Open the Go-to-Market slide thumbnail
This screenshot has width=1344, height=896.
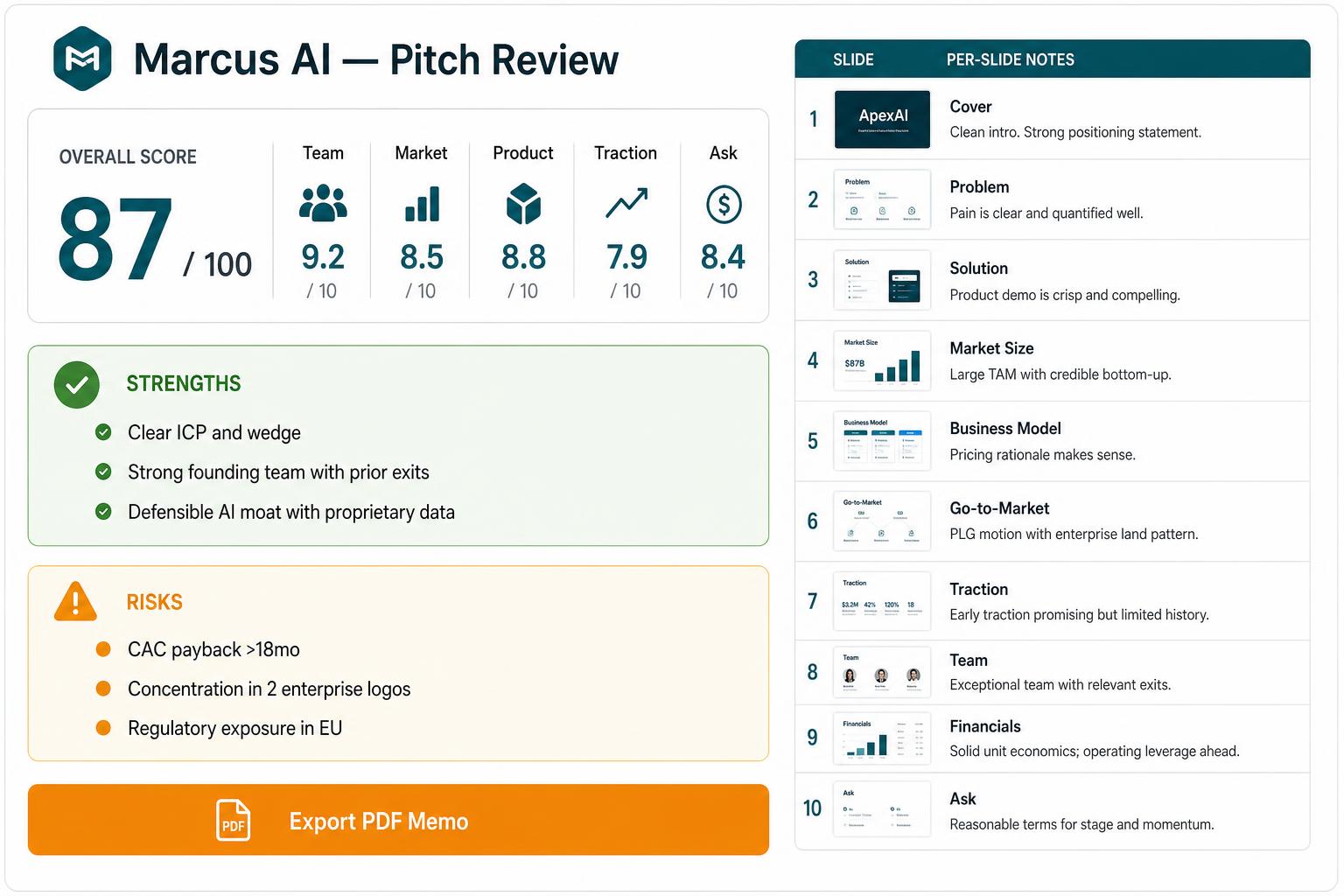pos(882,521)
